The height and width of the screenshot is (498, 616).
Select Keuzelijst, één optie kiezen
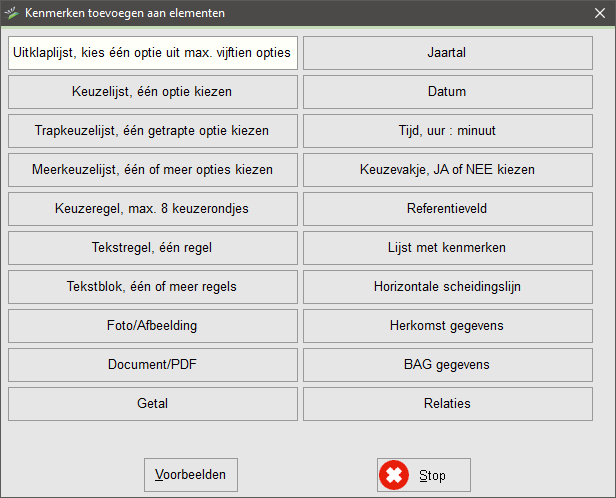pyautogui.click(x=153, y=92)
